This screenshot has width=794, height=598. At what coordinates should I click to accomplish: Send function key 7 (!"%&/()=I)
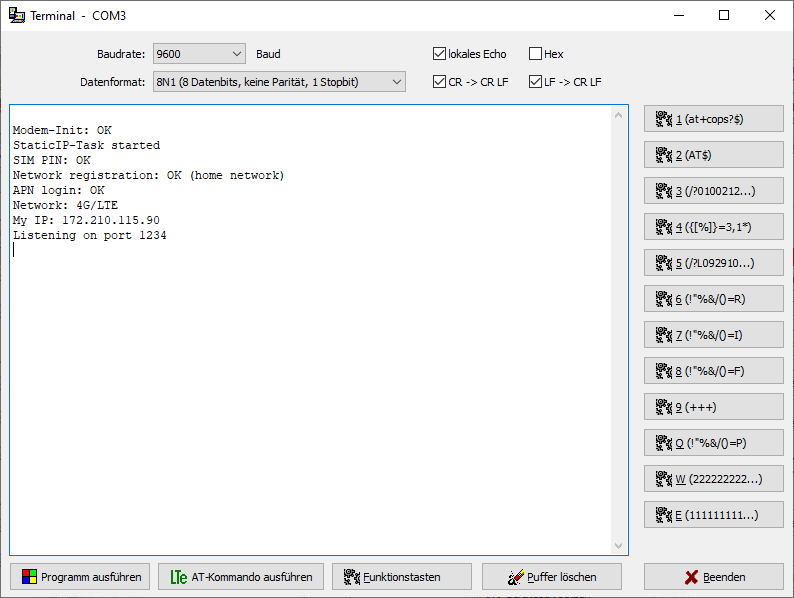tap(713, 335)
